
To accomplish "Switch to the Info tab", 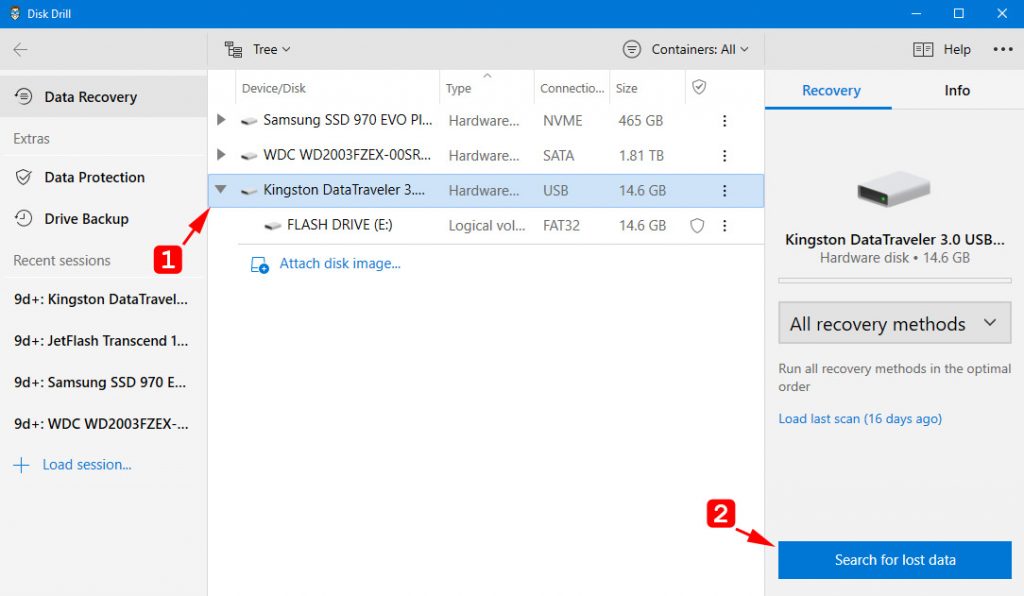I will point(956,90).
